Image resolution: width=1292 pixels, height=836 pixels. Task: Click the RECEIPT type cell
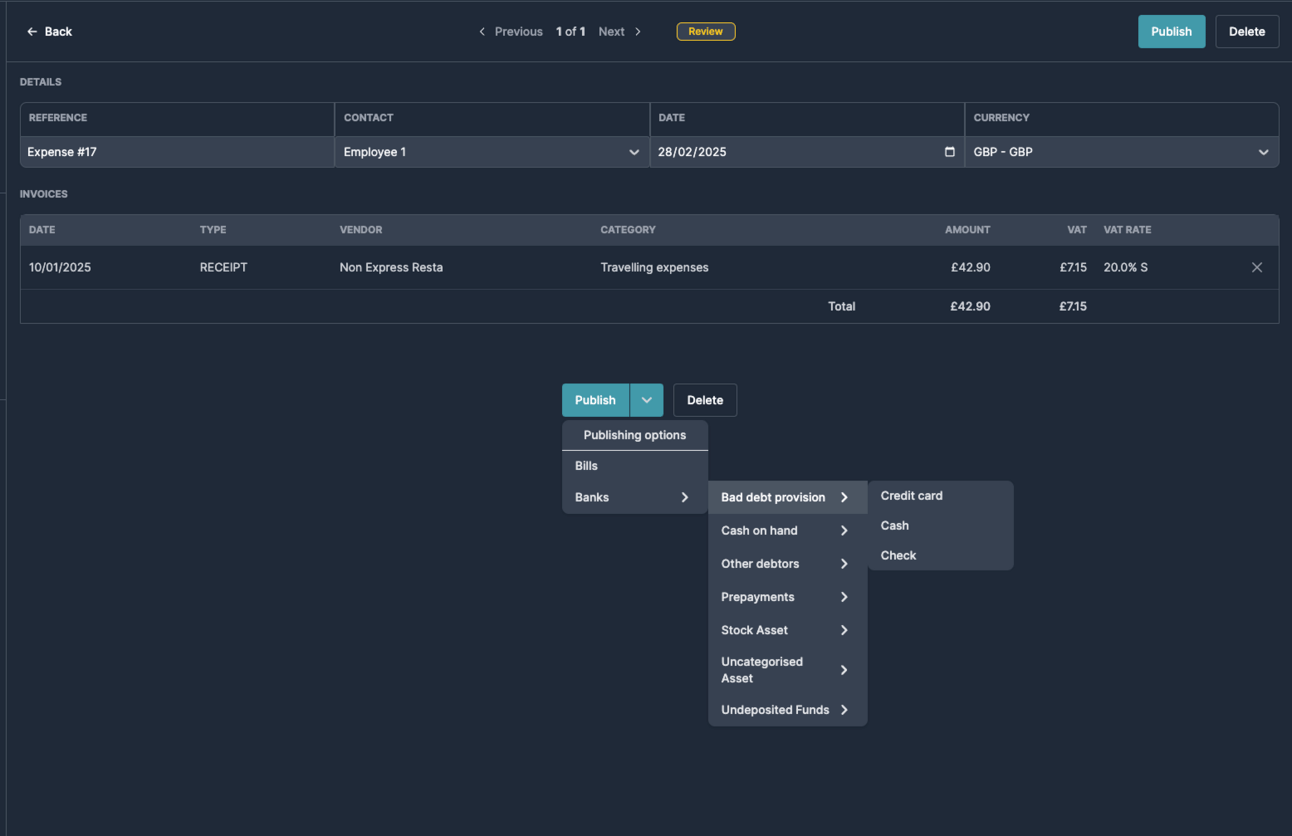click(x=224, y=268)
